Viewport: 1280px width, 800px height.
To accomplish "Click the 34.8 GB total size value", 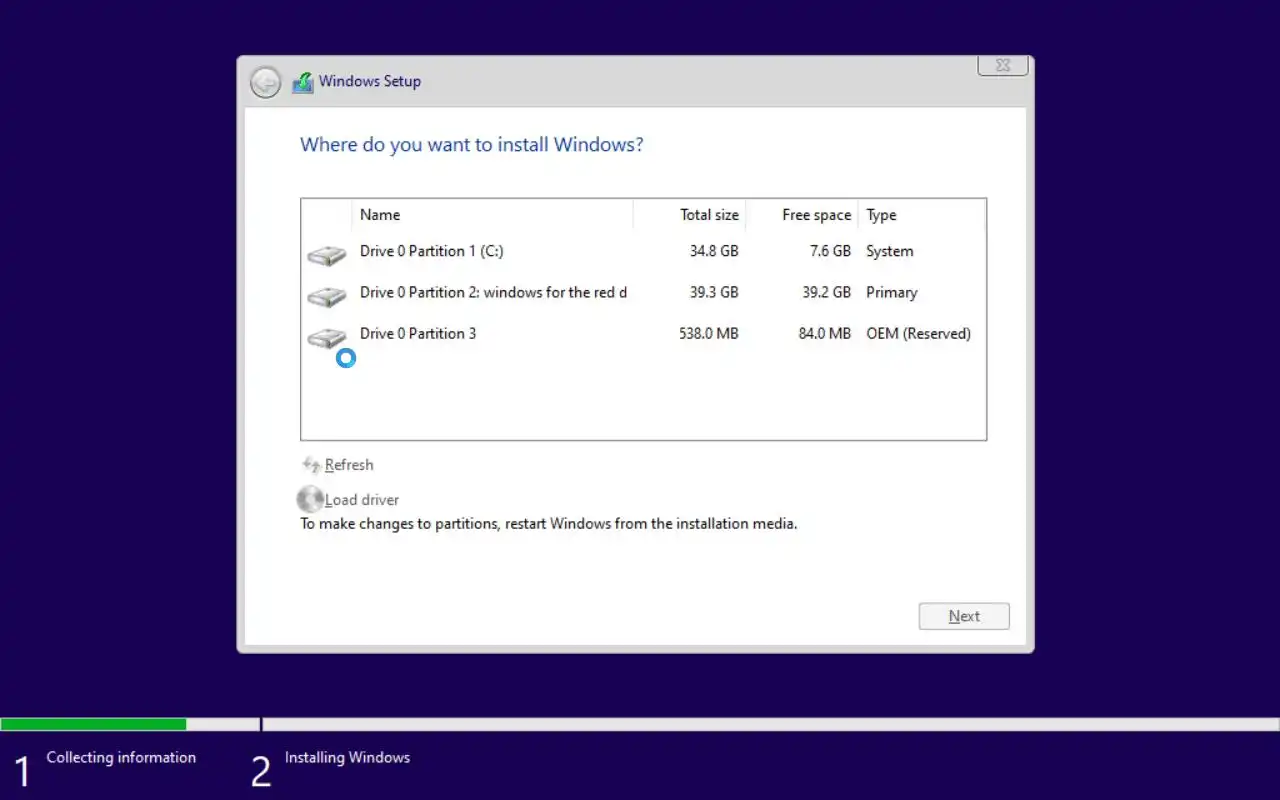I will tap(714, 252).
